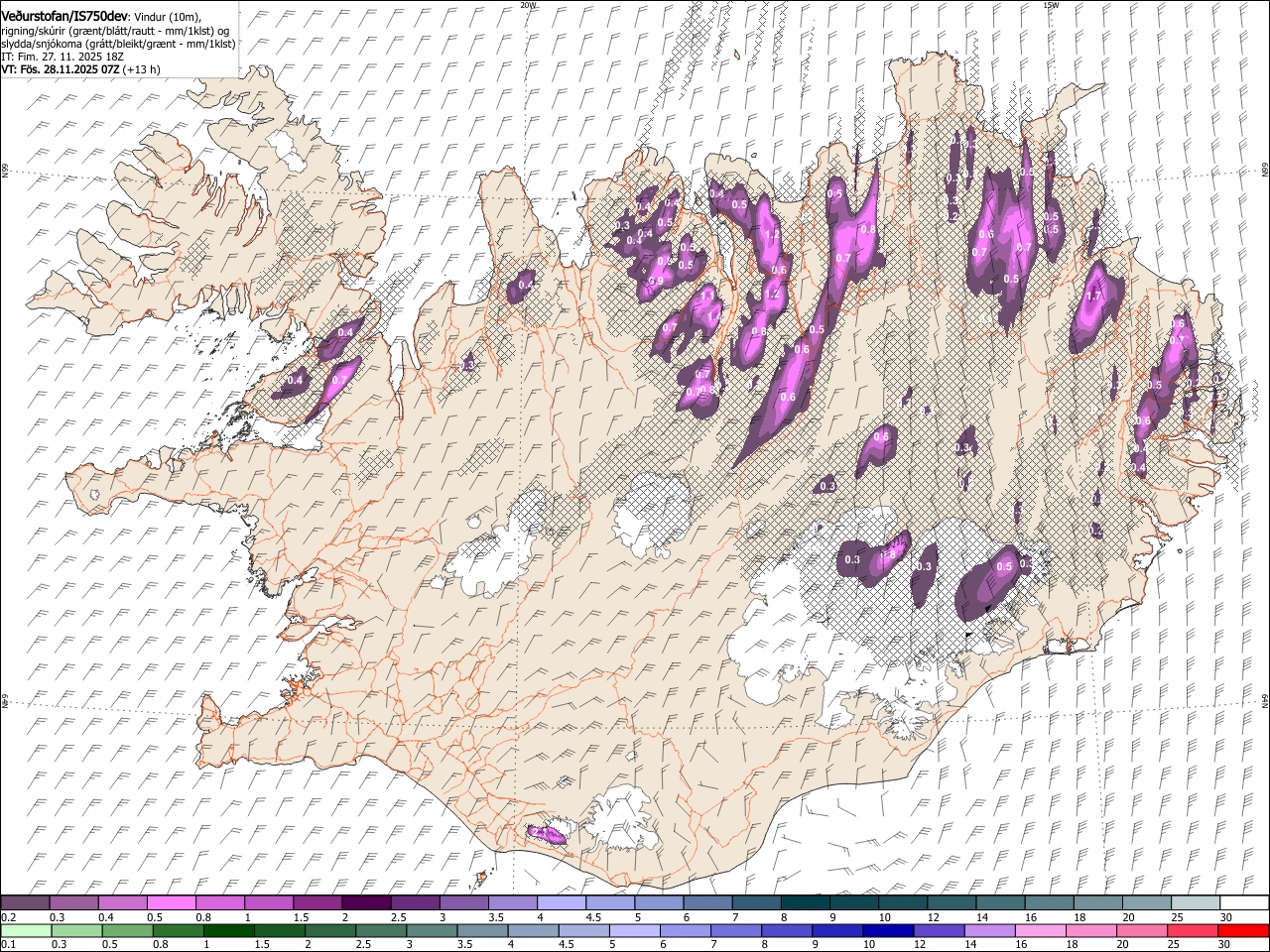Screen dimensions: 1270x952
Task: Pick the pink 16 rain legend swatch
Action: 1040,931
